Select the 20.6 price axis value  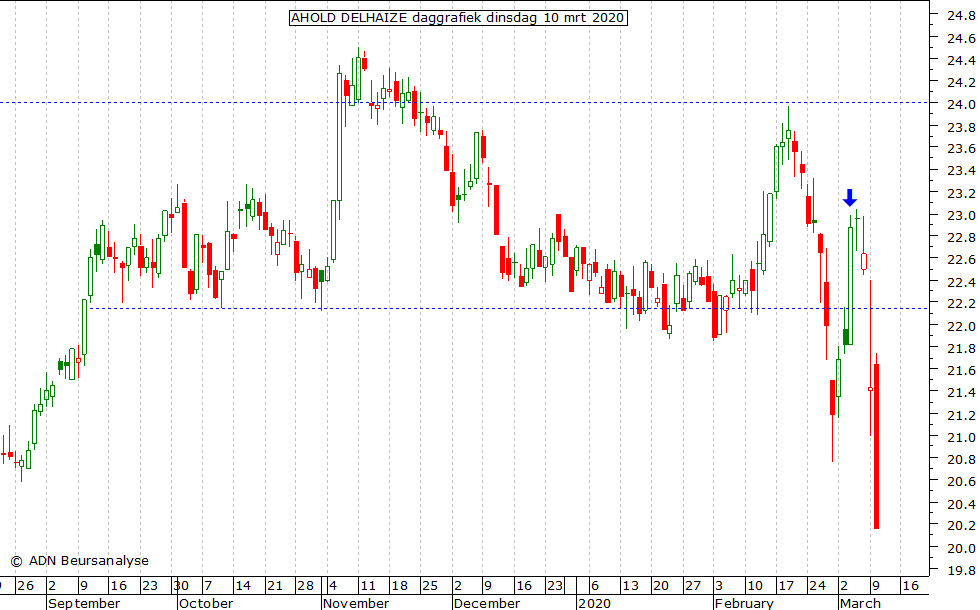(x=961, y=481)
